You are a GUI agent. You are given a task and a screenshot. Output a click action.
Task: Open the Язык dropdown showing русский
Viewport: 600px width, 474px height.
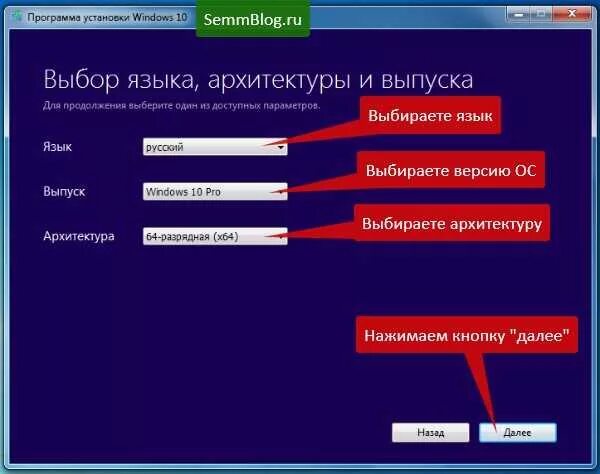pyautogui.click(x=215, y=147)
